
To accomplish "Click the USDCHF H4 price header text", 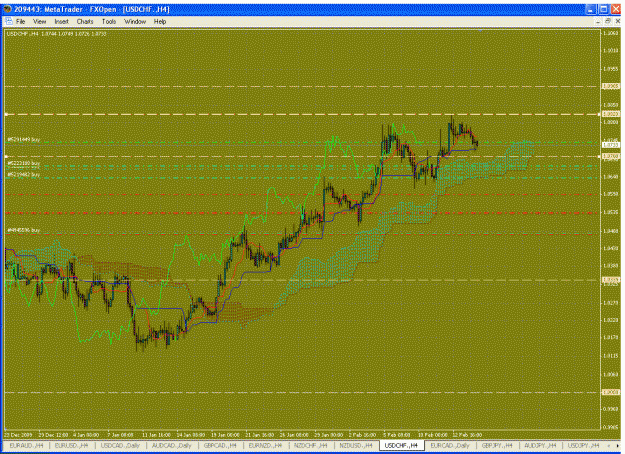I will [56, 34].
